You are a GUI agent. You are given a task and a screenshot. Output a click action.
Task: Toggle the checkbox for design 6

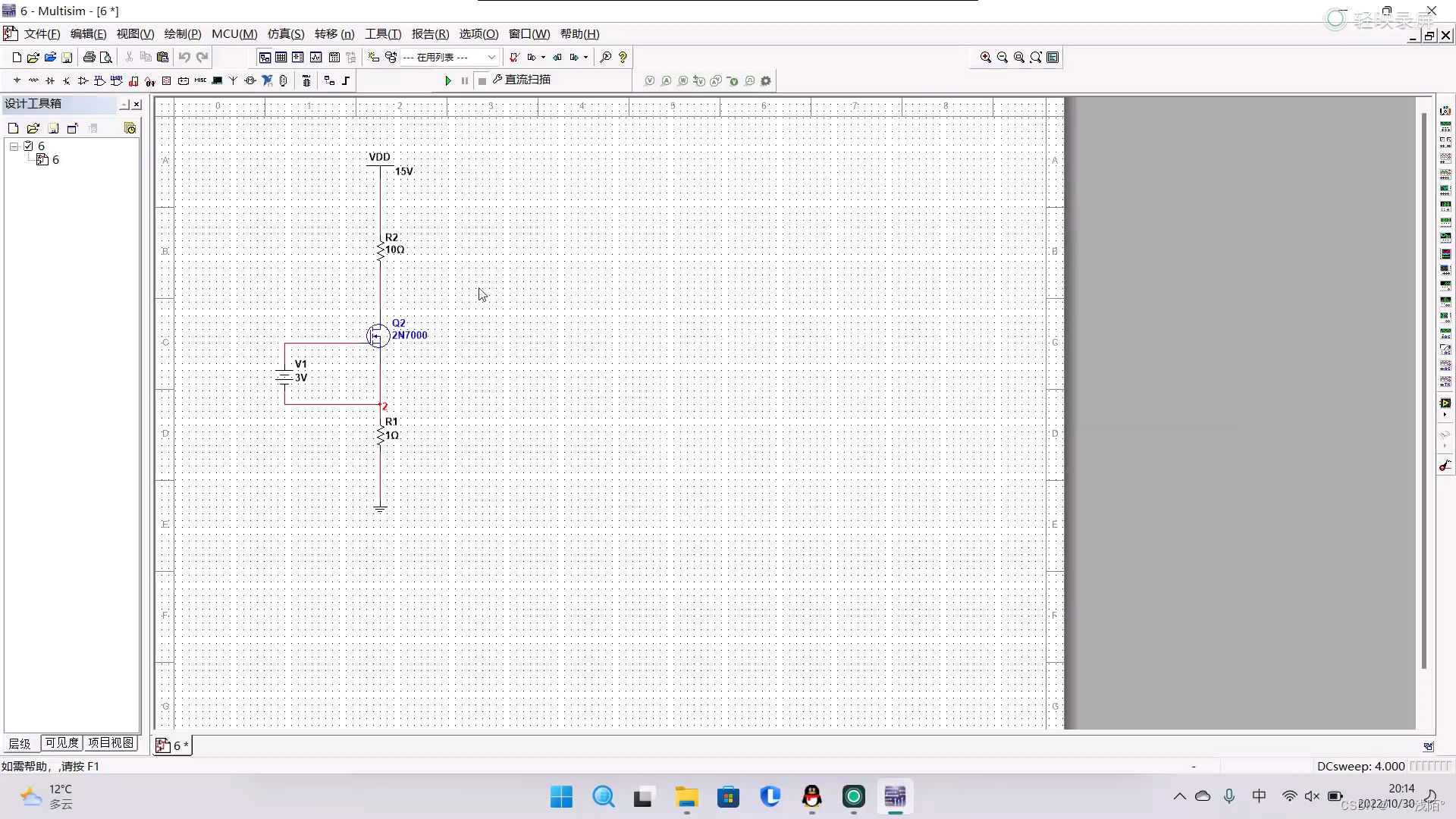click(x=28, y=146)
